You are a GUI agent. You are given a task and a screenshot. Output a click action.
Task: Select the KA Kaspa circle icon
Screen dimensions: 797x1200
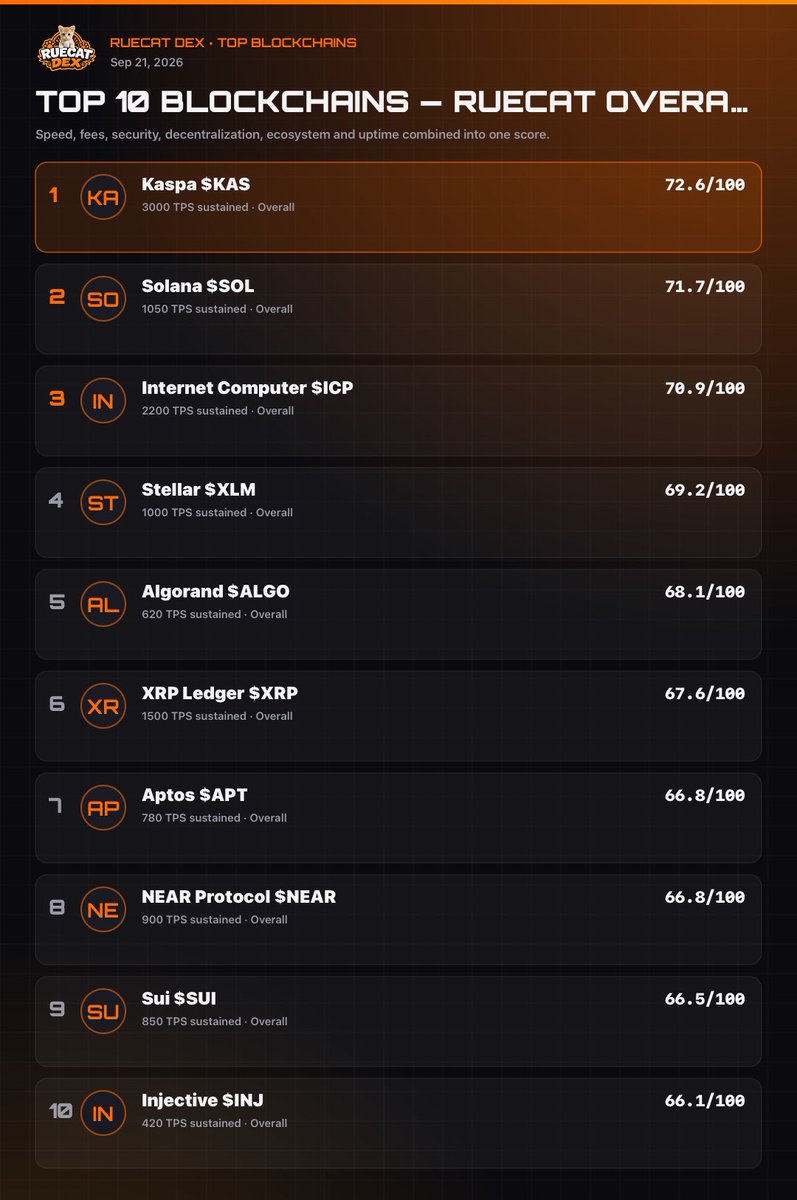click(x=103, y=198)
